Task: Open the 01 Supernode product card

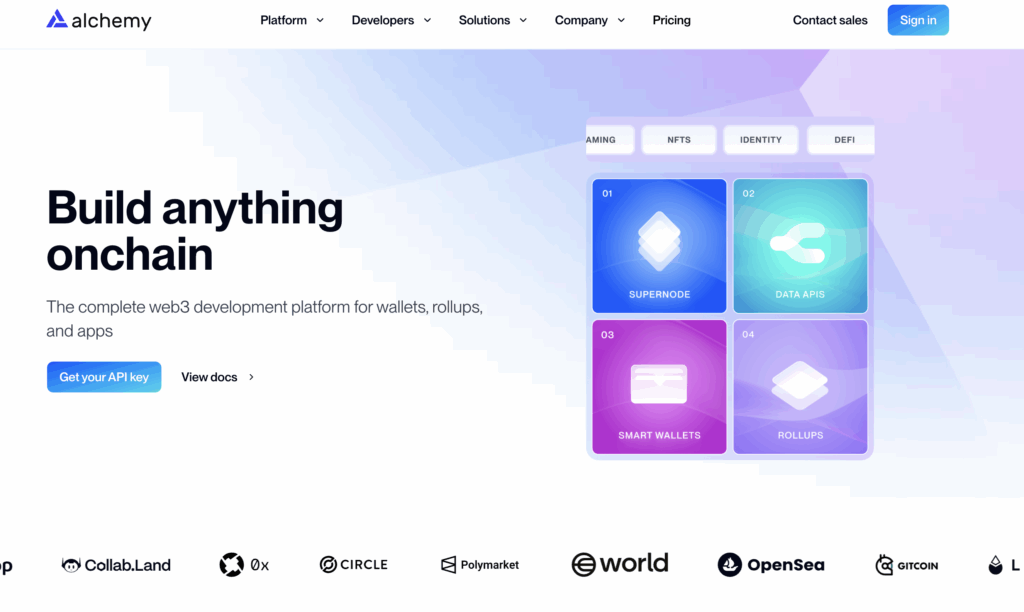Action: [659, 246]
